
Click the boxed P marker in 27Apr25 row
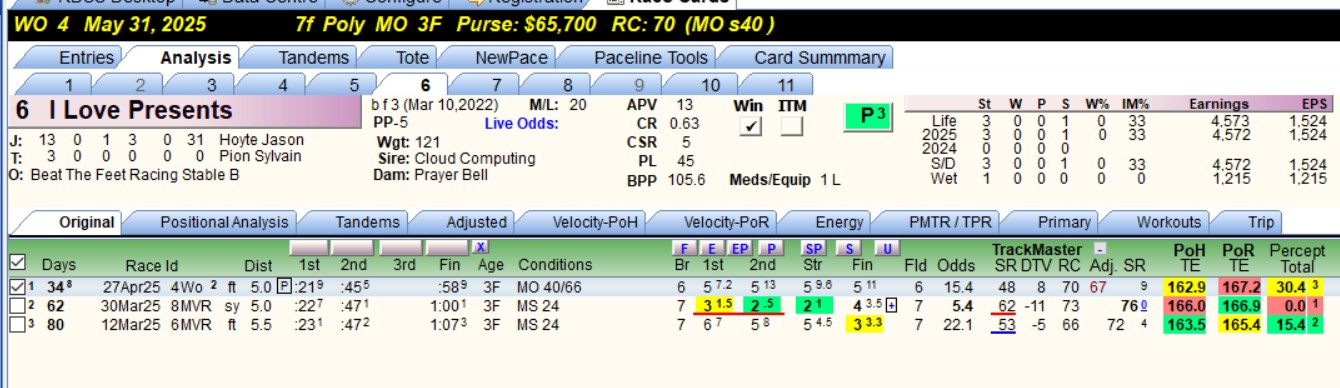(x=284, y=287)
